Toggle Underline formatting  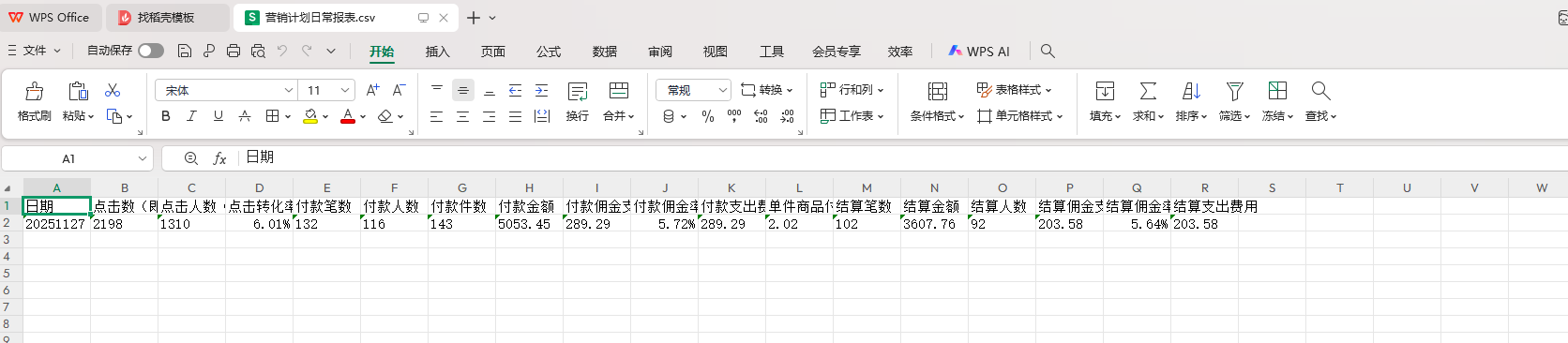[219, 116]
